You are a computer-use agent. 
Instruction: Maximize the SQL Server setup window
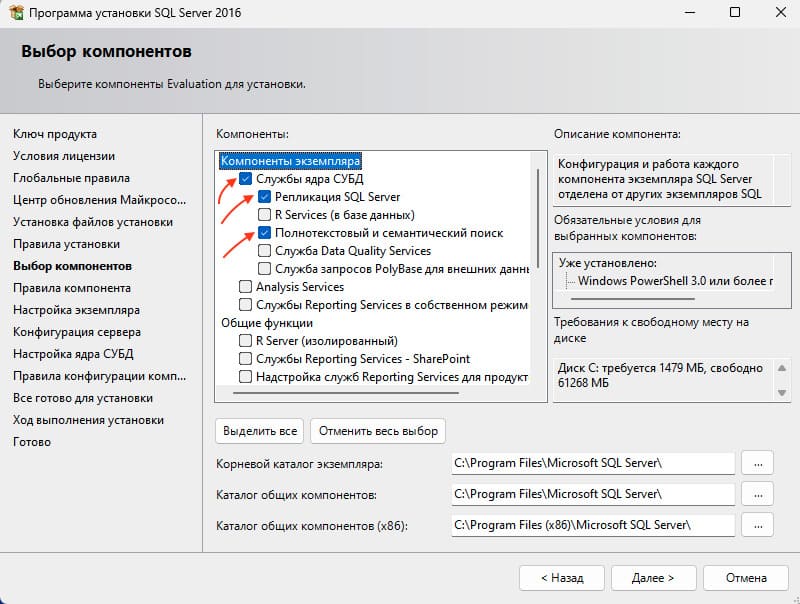(x=735, y=12)
